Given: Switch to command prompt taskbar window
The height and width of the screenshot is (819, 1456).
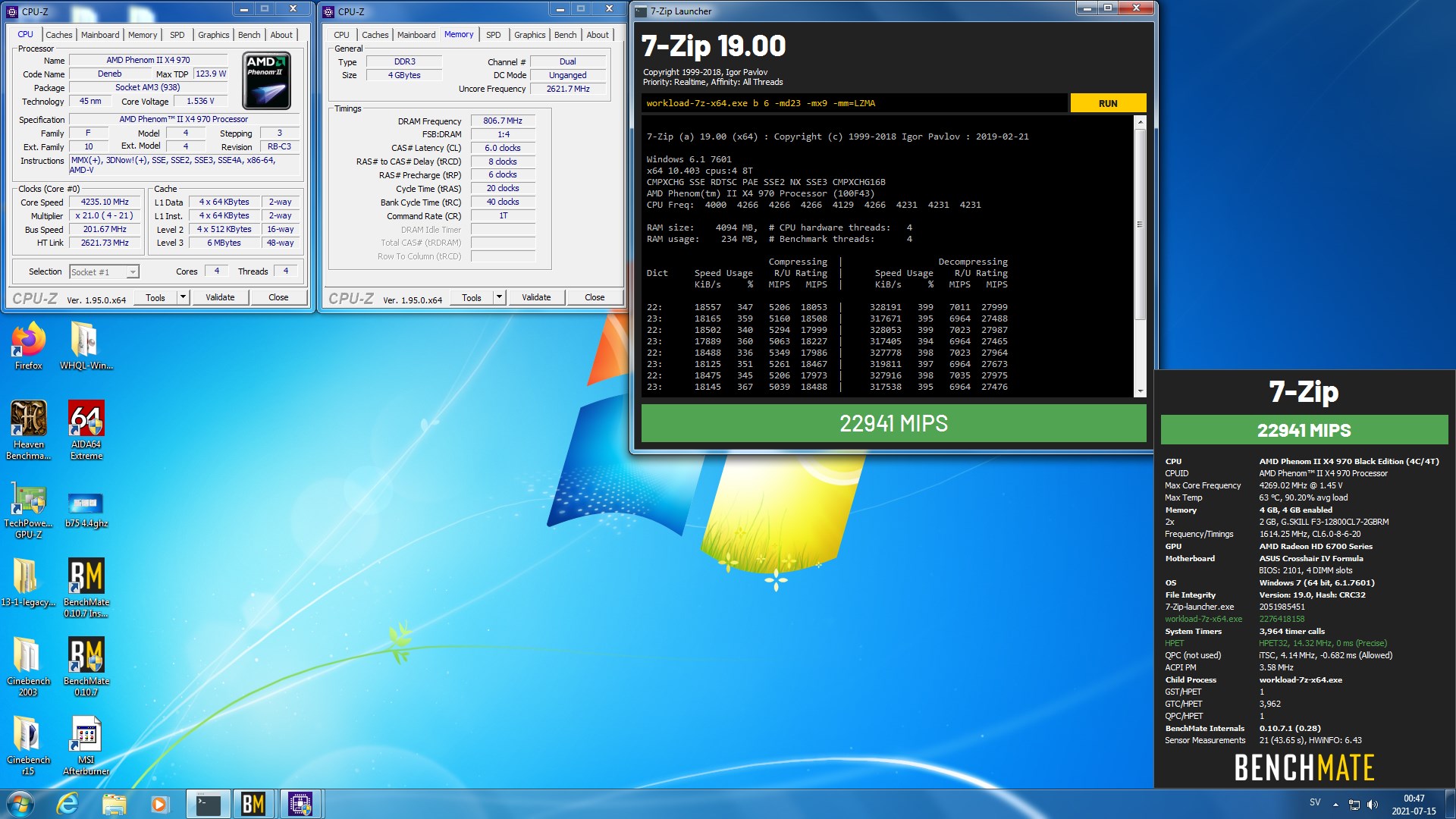Looking at the screenshot, I should tap(208, 804).
